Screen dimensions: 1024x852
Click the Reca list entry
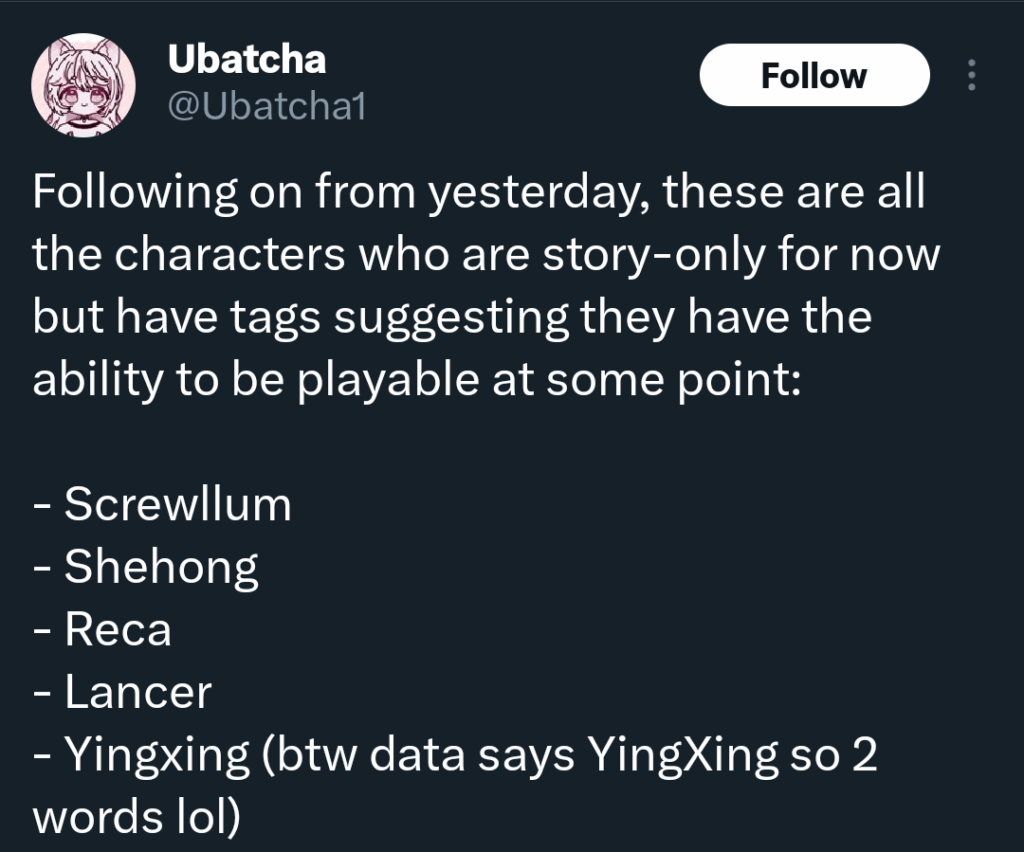coord(118,630)
